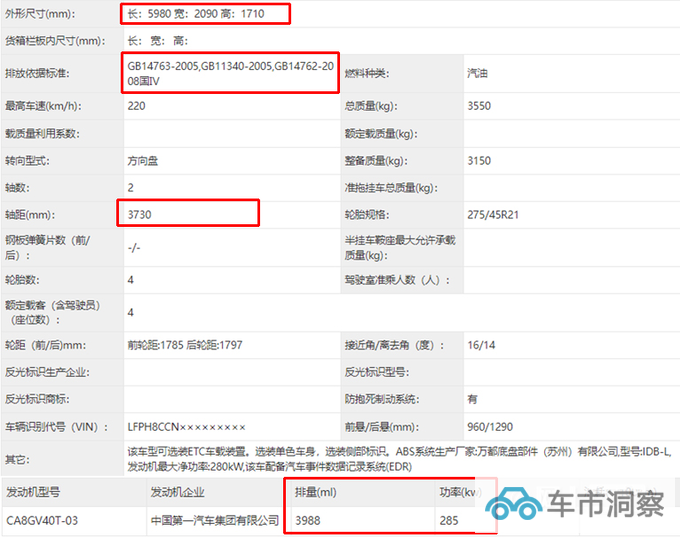Click the 燃料种类 label
This screenshot has width=680, height=538.
point(366,73)
